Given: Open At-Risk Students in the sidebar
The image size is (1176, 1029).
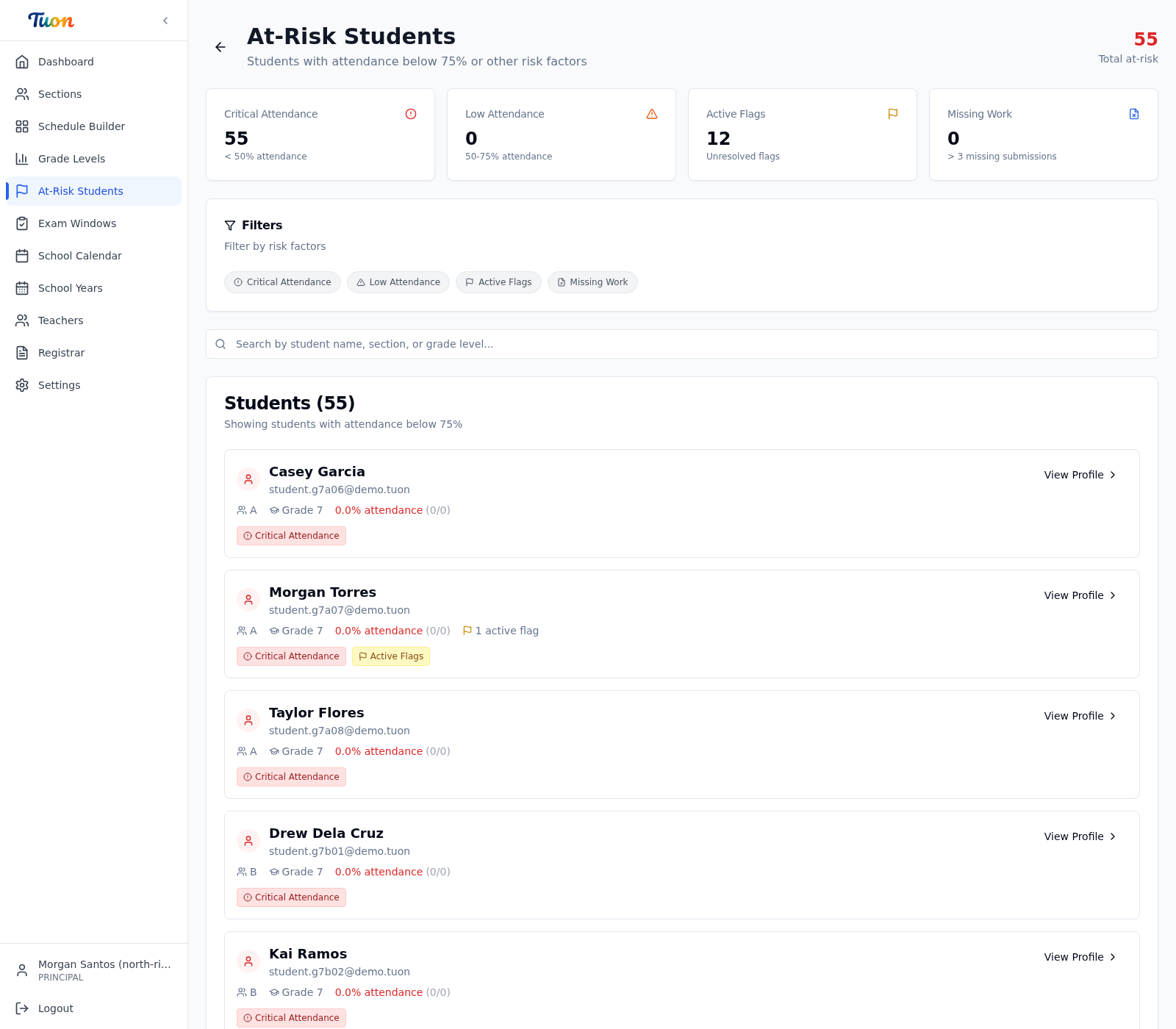Looking at the screenshot, I should [80, 191].
